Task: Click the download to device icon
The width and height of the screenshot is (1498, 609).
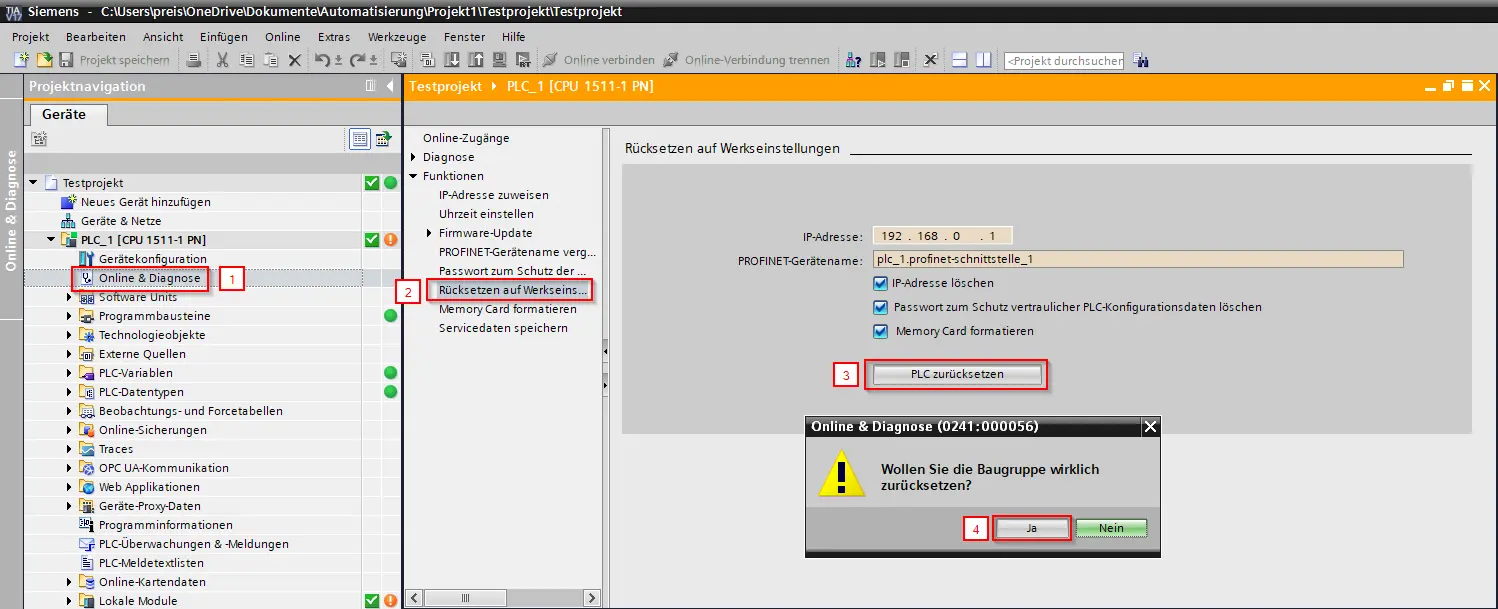Action: (451, 60)
